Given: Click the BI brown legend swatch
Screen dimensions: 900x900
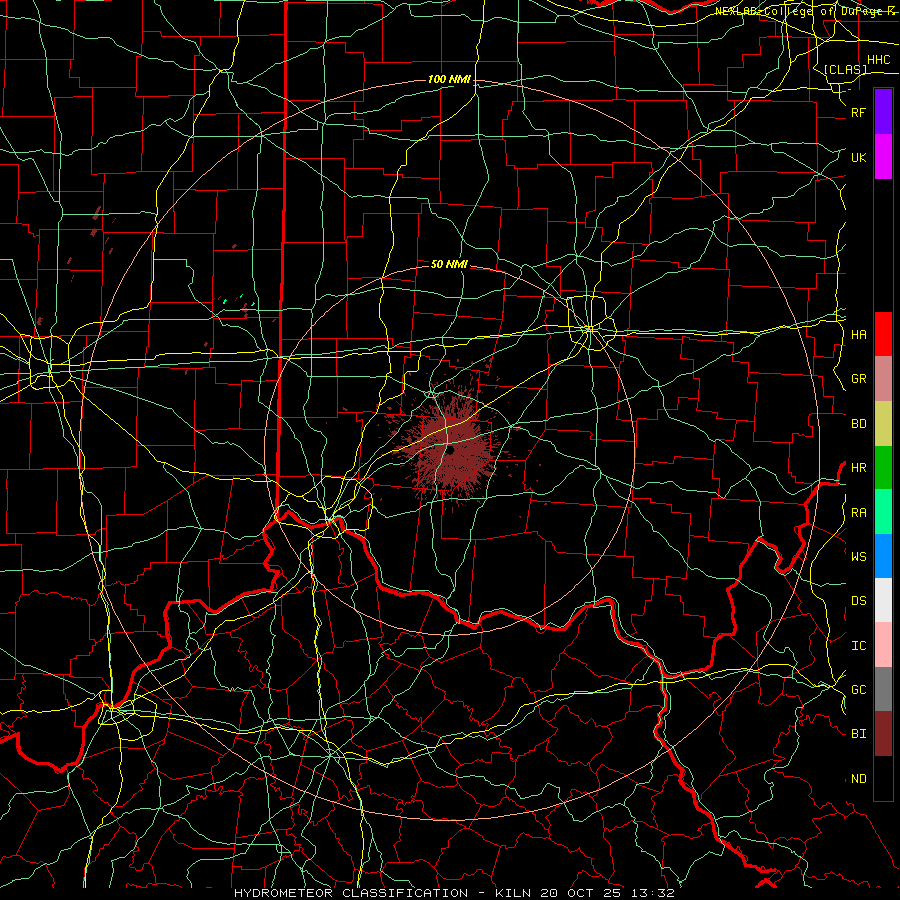Looking at the screenshot, I should click(x=883, y=734).
